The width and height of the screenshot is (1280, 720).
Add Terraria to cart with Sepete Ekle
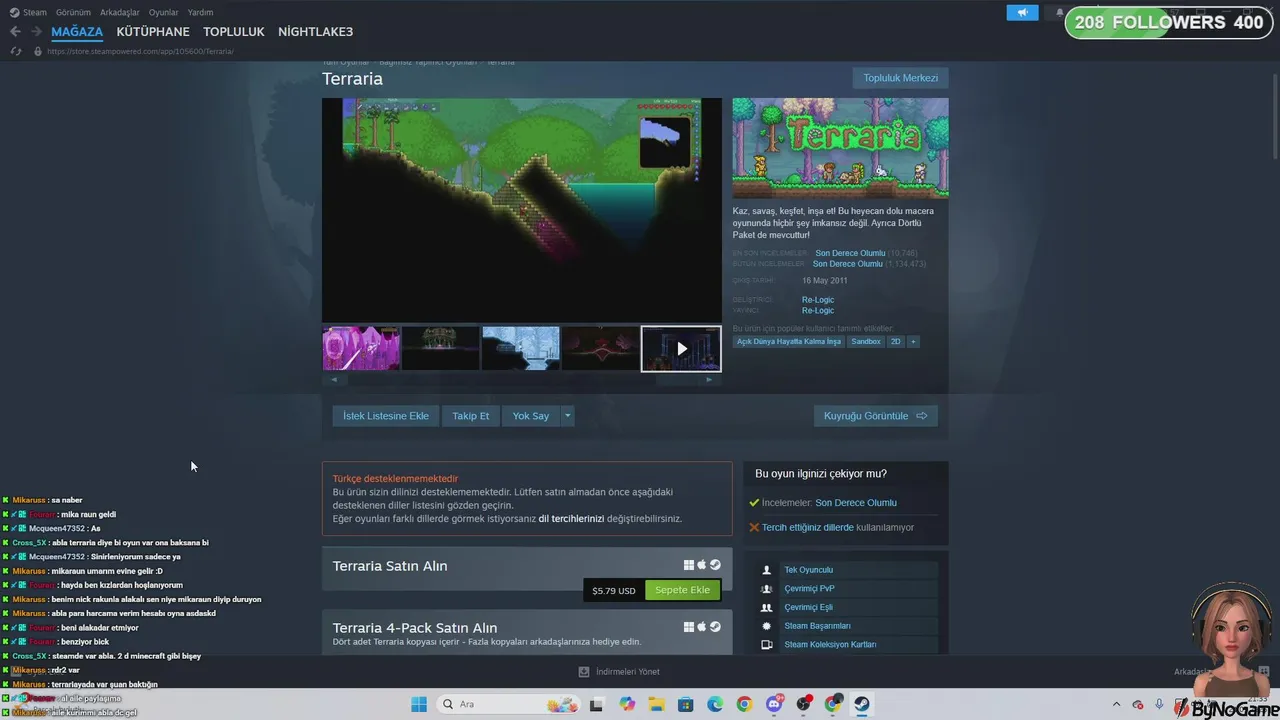(682, 590)
